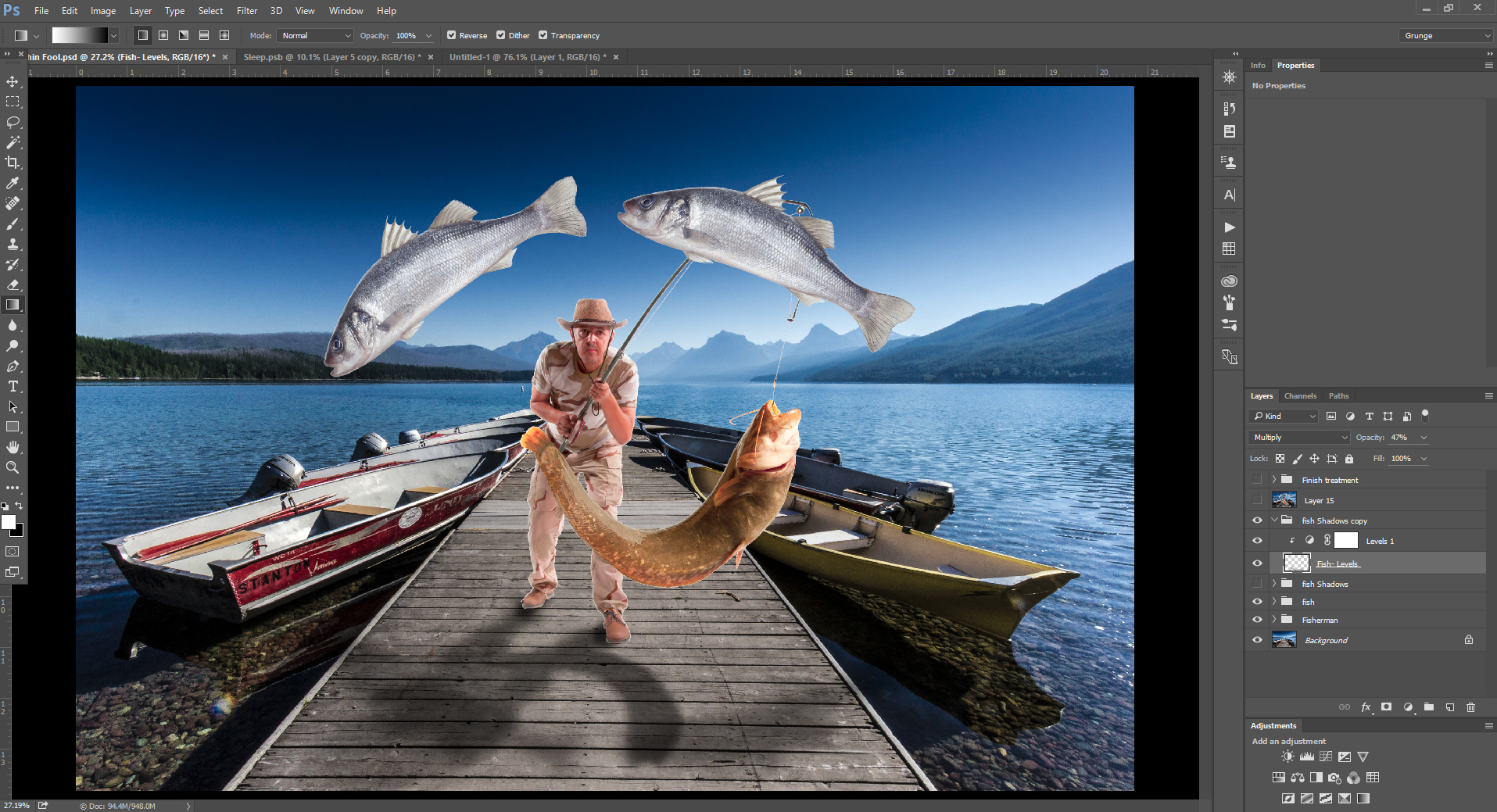Open the Grunge workspace dropdown
1497x812 pixels.
pos(1445,35)
